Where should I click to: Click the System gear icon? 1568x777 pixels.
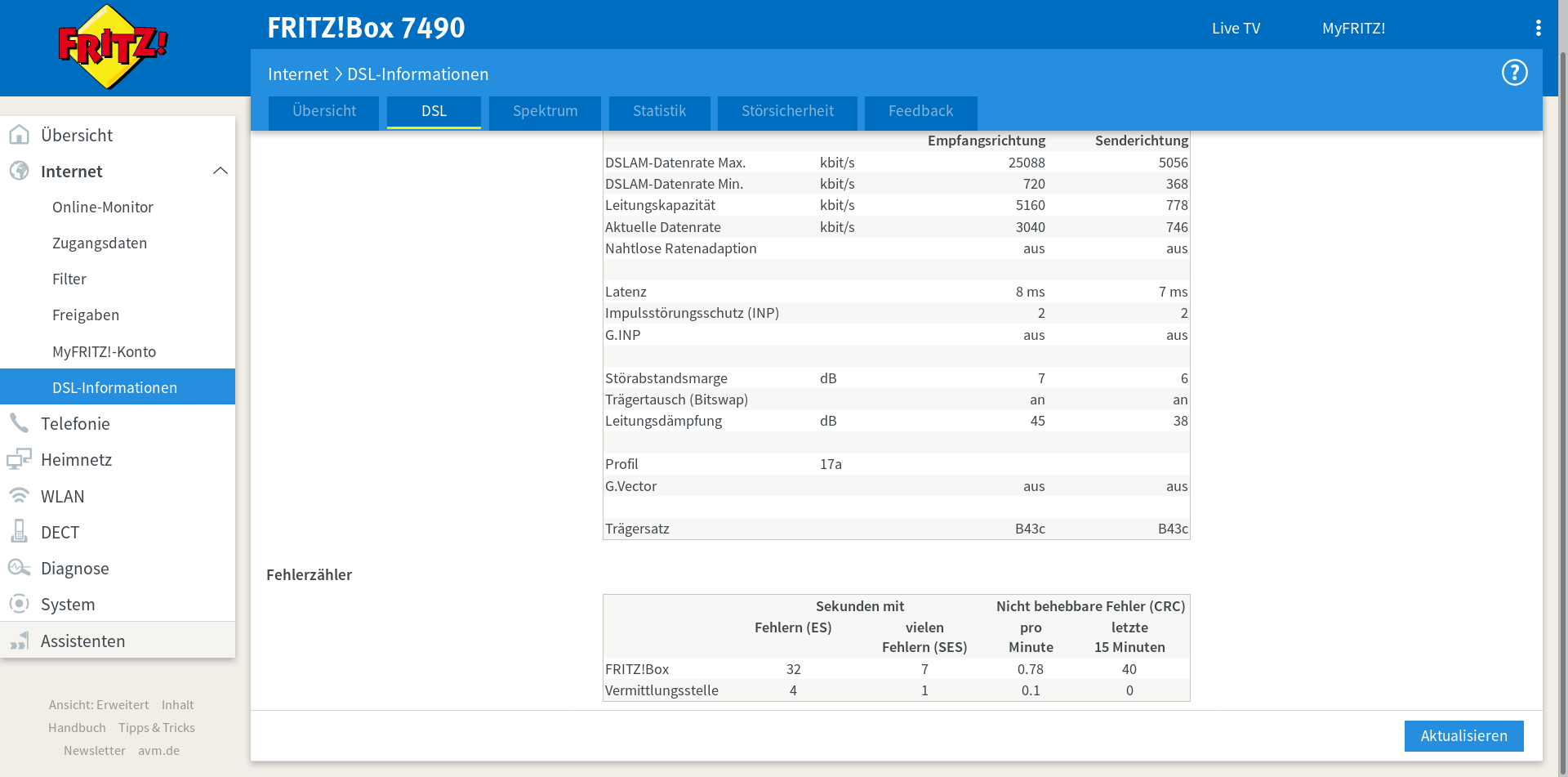[19, 604]
